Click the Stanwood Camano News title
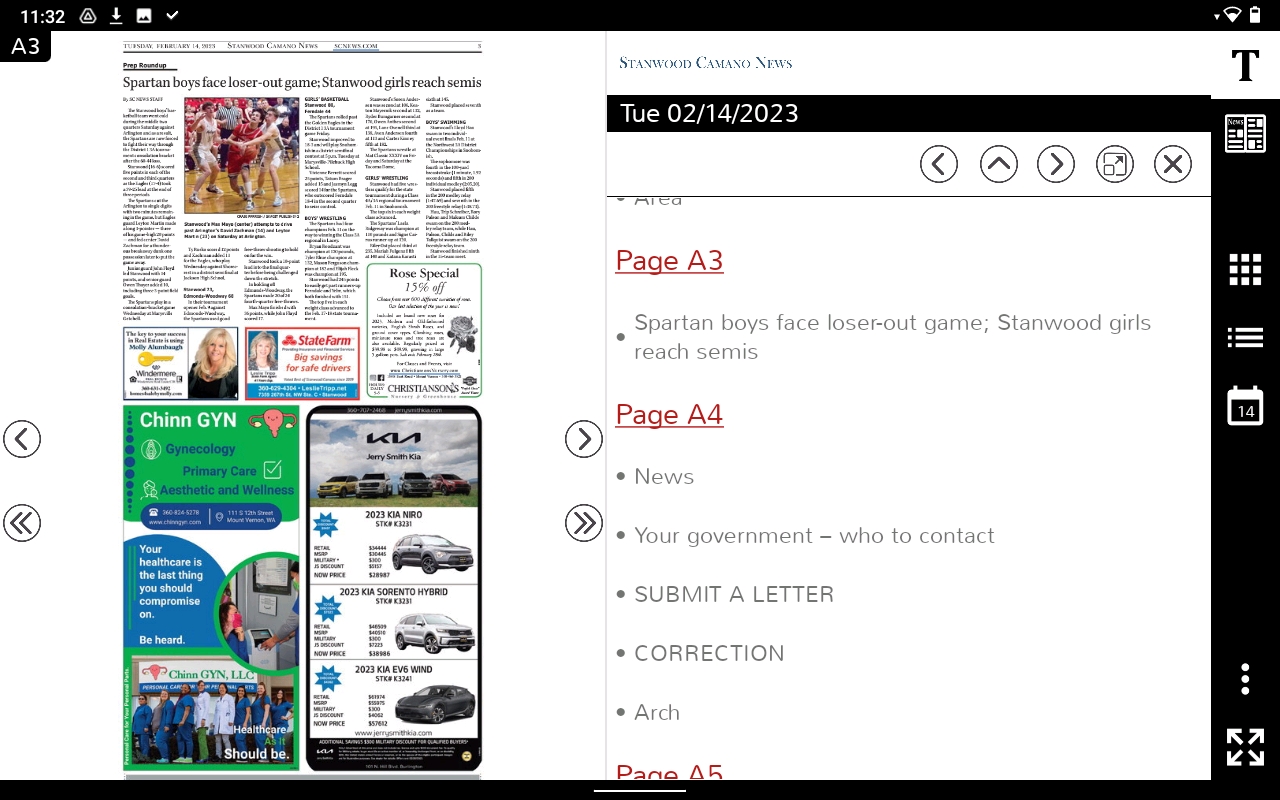1280x800 pixels. [705, 63]
